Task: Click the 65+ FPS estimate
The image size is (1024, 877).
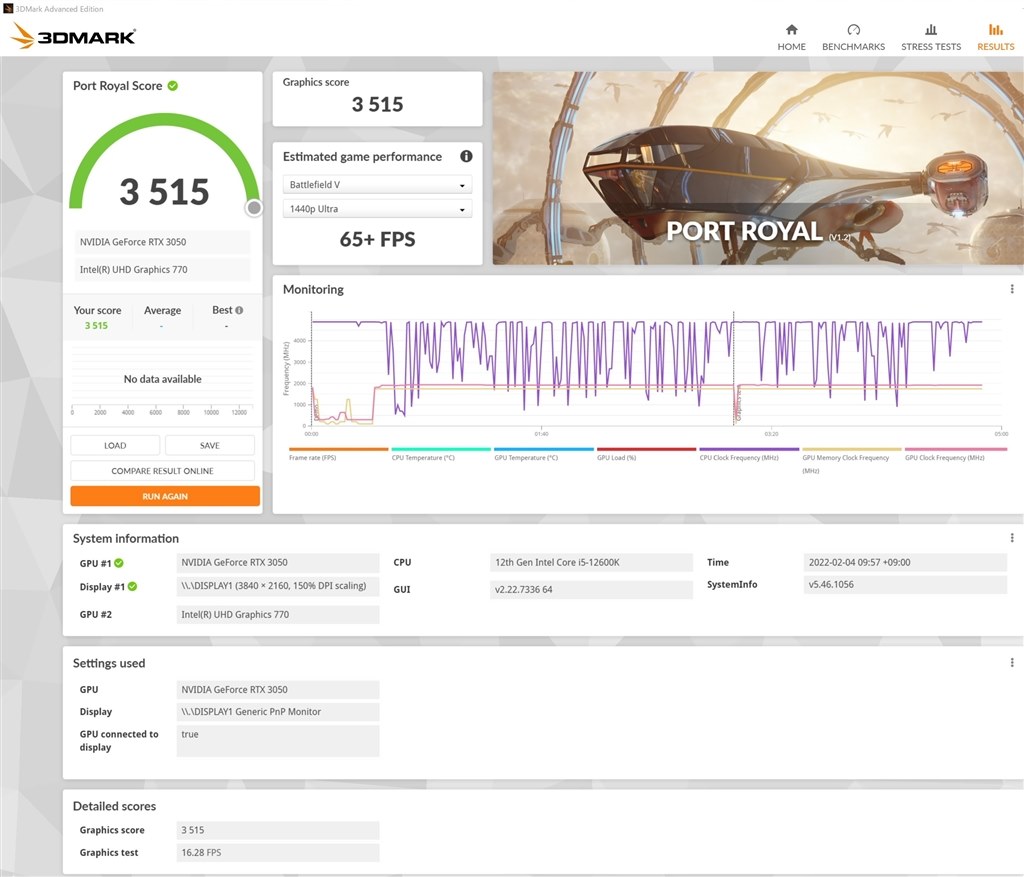Action: pos(377,240)
